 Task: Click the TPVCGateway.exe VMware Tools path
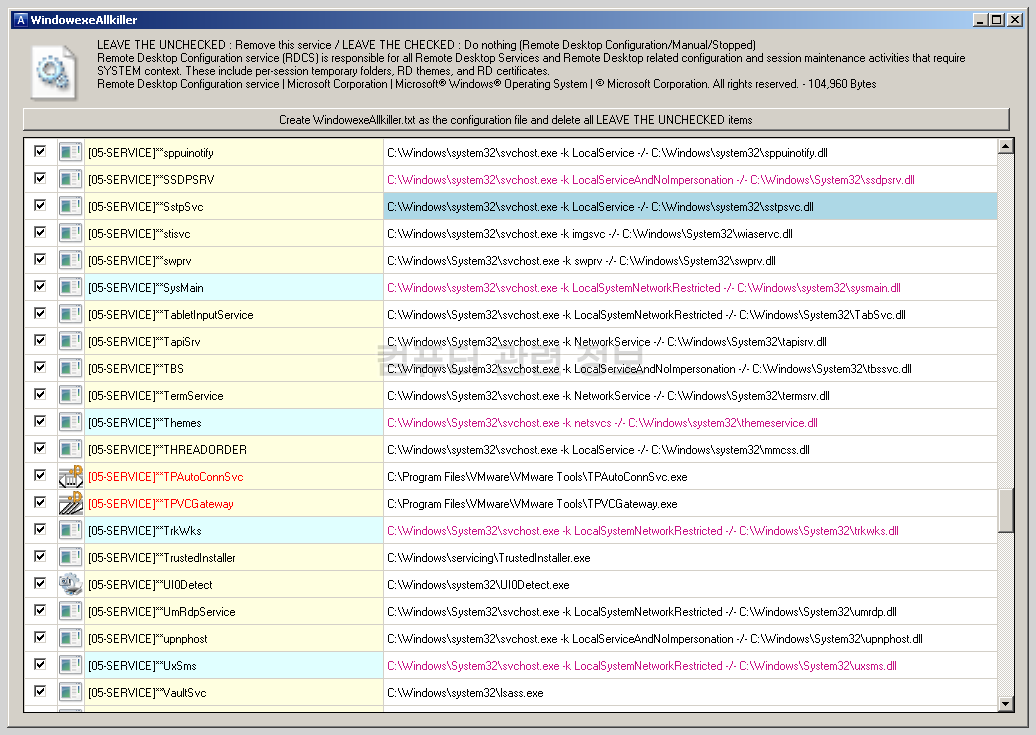[533, 504]
